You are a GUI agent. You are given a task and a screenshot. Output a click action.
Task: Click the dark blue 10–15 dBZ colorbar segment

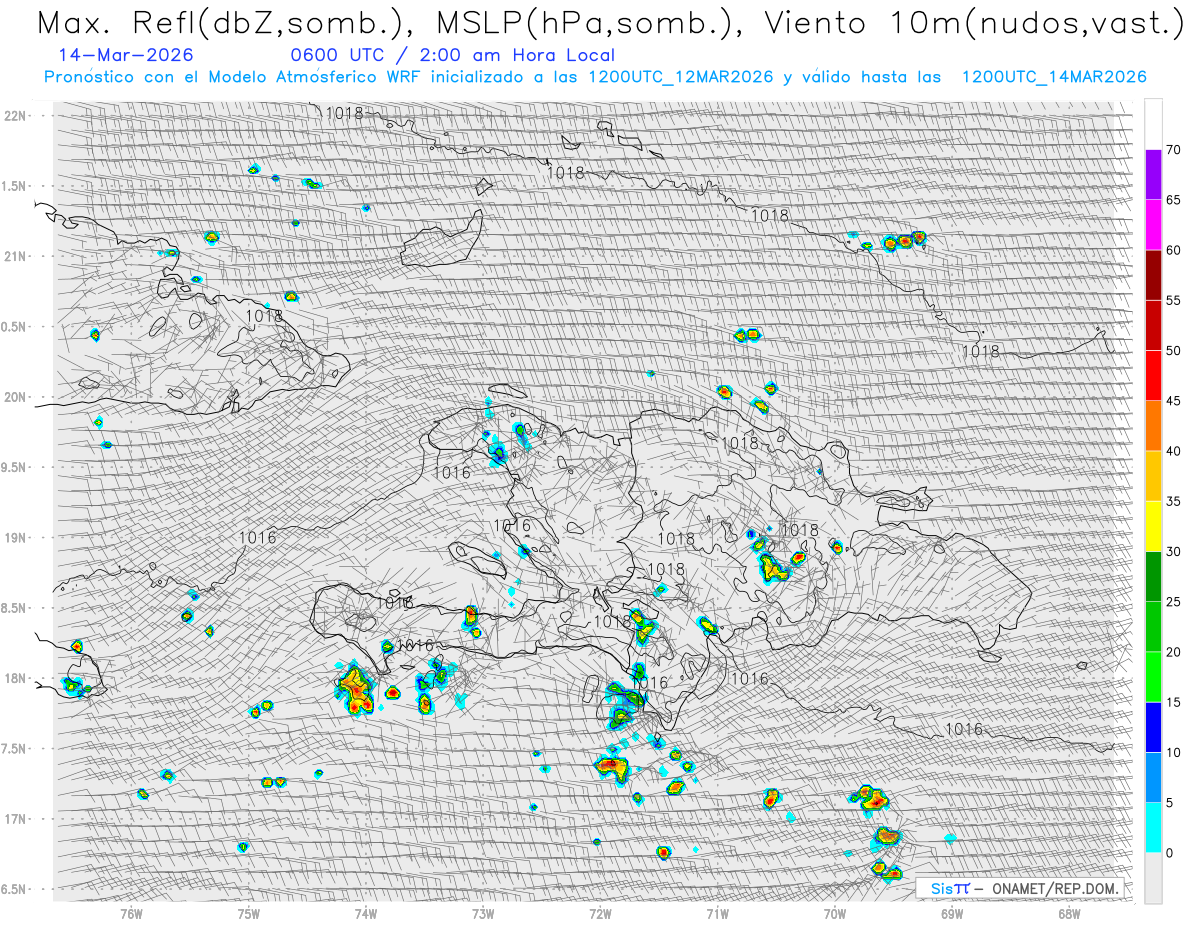click(1153, 727)
